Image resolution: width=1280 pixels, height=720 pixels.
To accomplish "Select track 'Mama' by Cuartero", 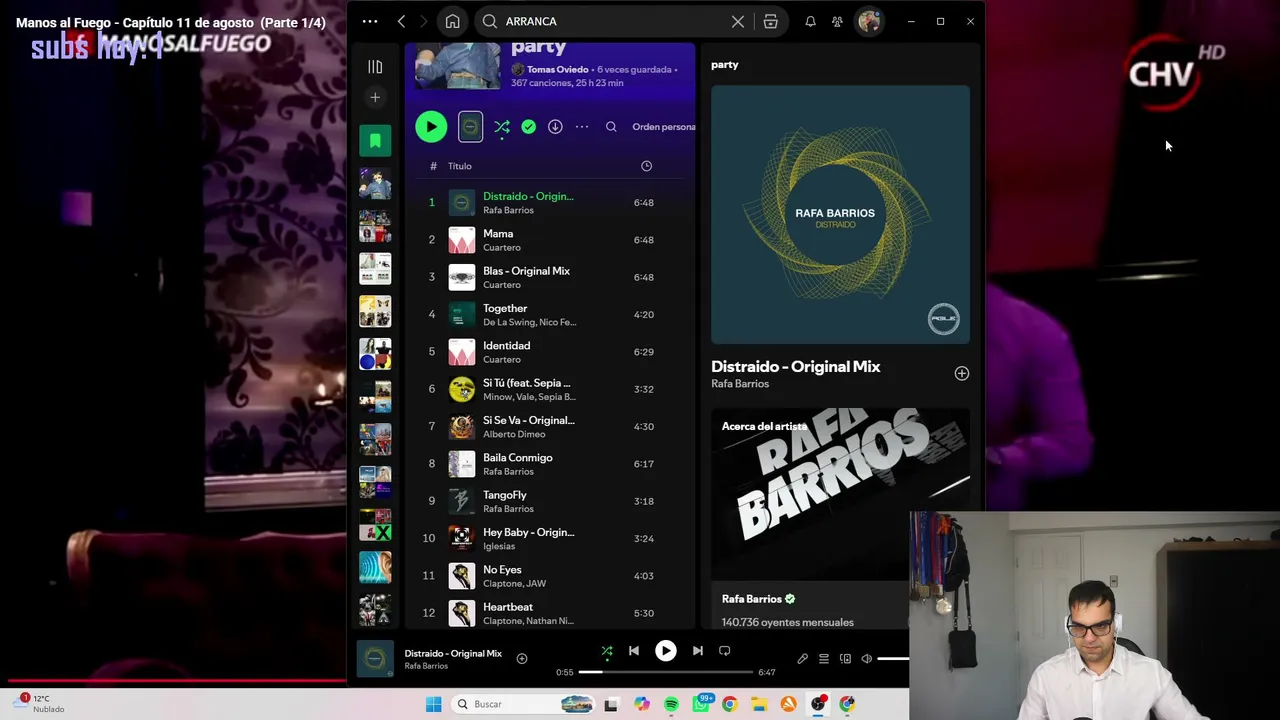I will coord(548,240).
